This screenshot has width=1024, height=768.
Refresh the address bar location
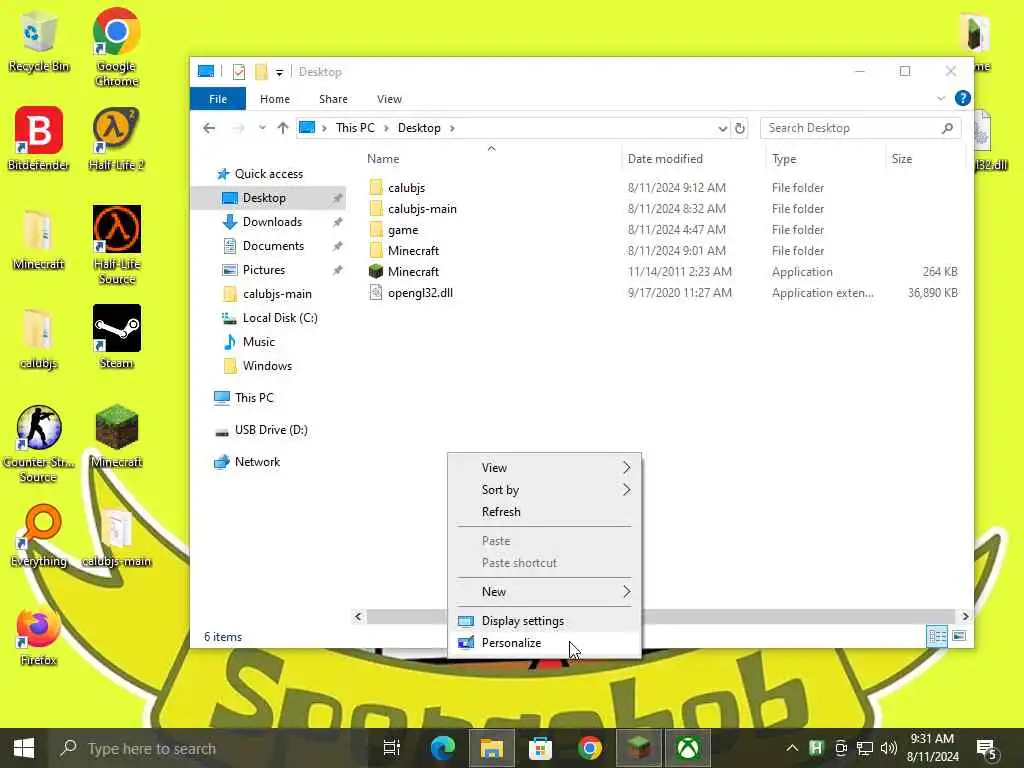coord(739,128)
